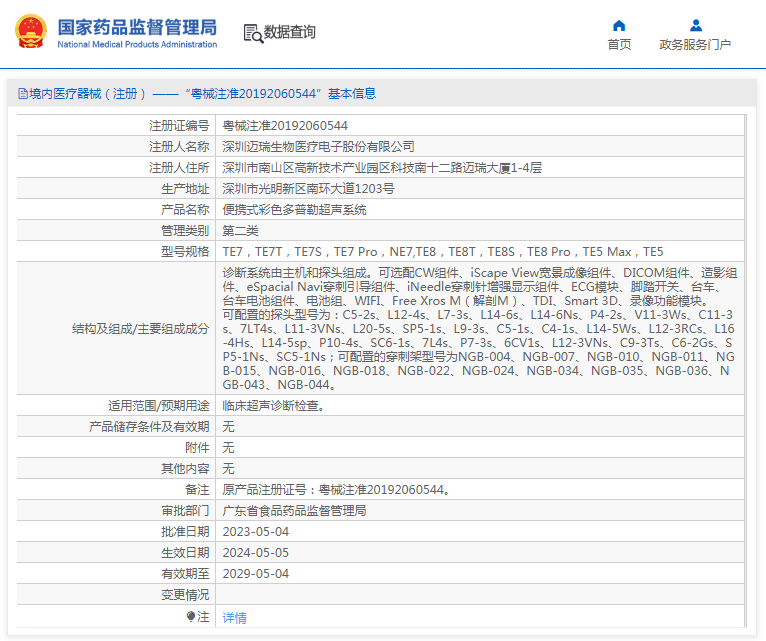766x641 pixels.
Task: Select 第二类 management class value
Action: [x=240, y=231]
